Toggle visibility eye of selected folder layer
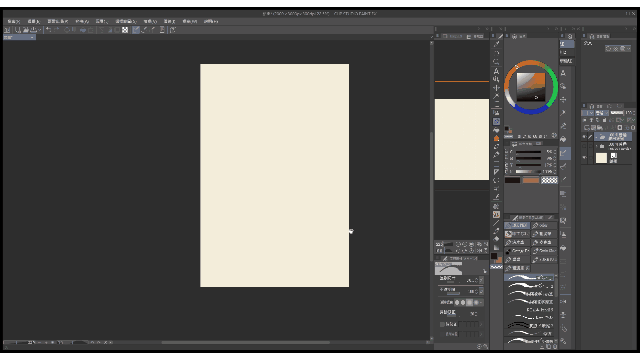The image size is (640, 360). (584, 137)
